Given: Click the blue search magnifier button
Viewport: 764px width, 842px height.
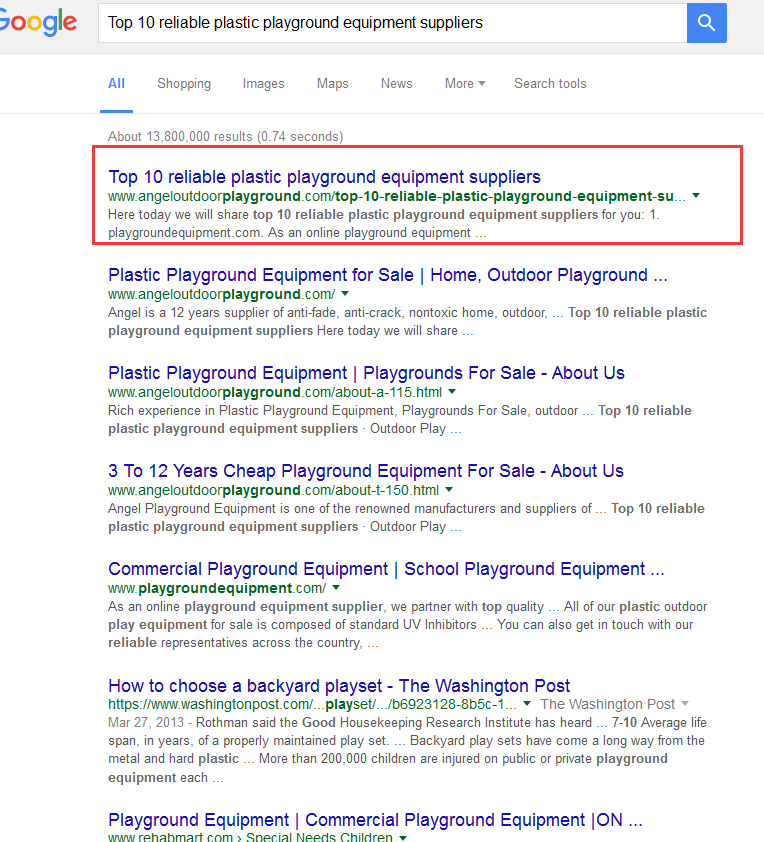Looking at the screenshot, I should [x=707, y=23].
